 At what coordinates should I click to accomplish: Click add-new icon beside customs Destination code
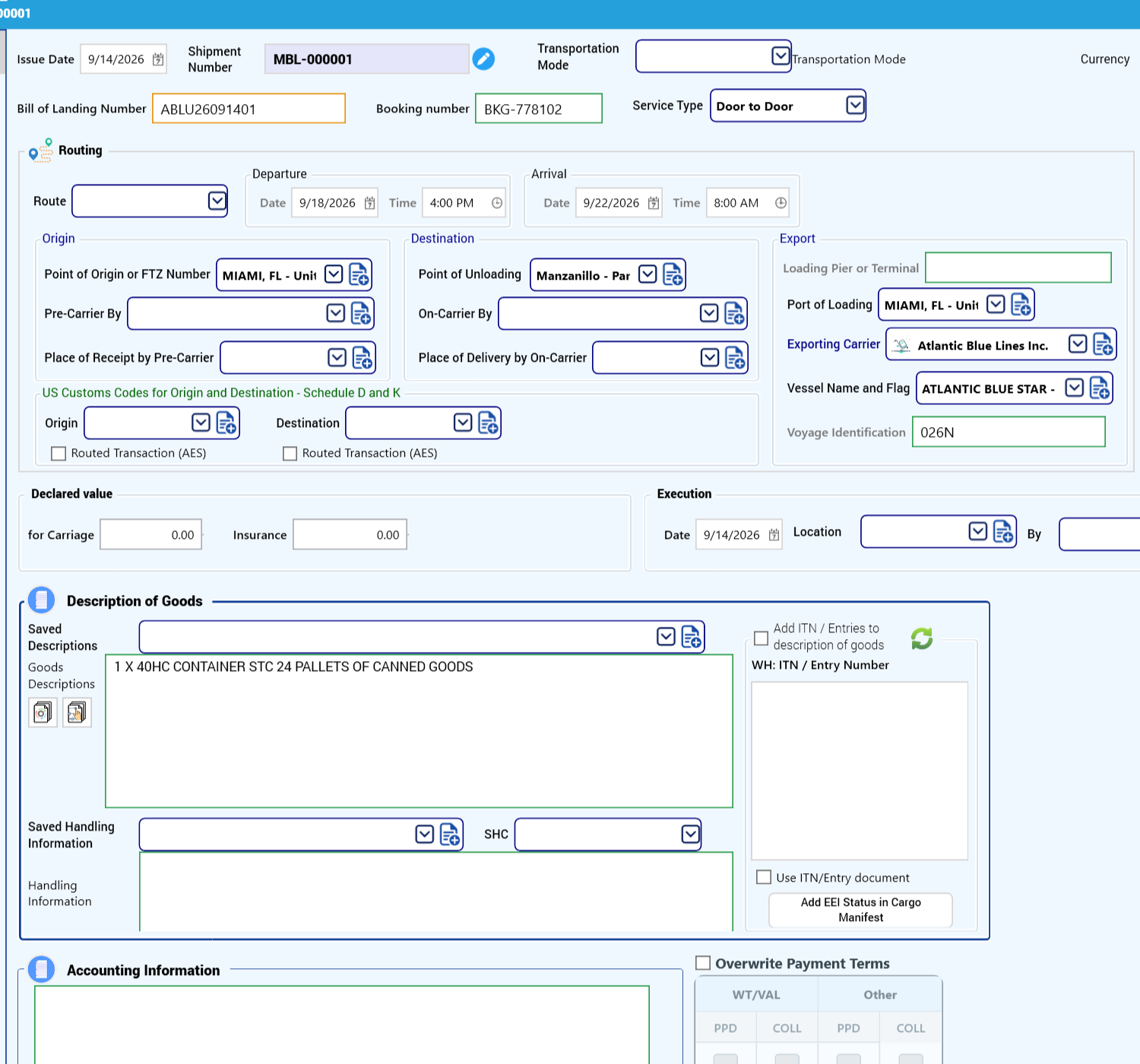(488, 423)
